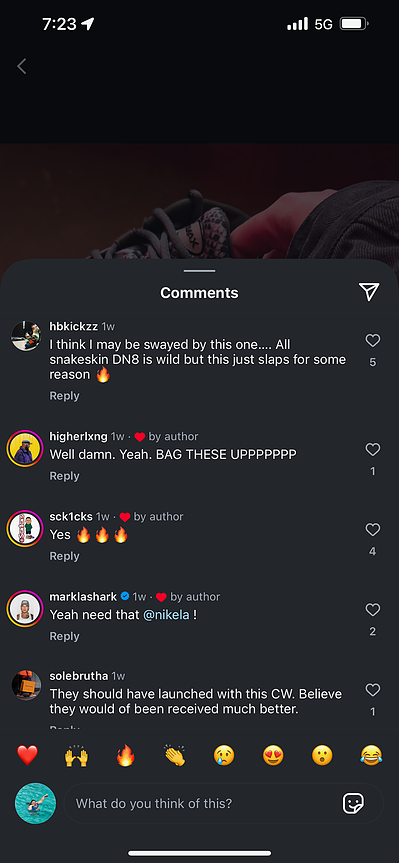Reply to hbkickzz's comment

coord(64,396)
